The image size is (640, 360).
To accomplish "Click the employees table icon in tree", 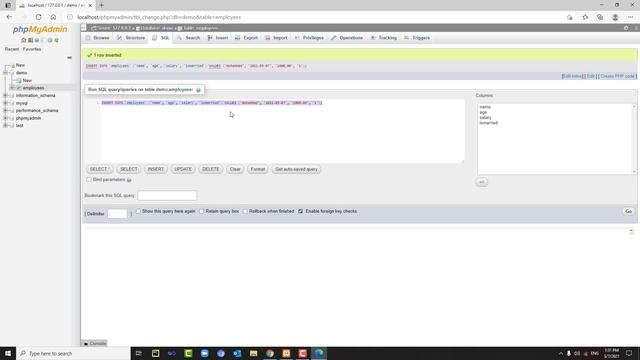I will click(x=19, y=88).
